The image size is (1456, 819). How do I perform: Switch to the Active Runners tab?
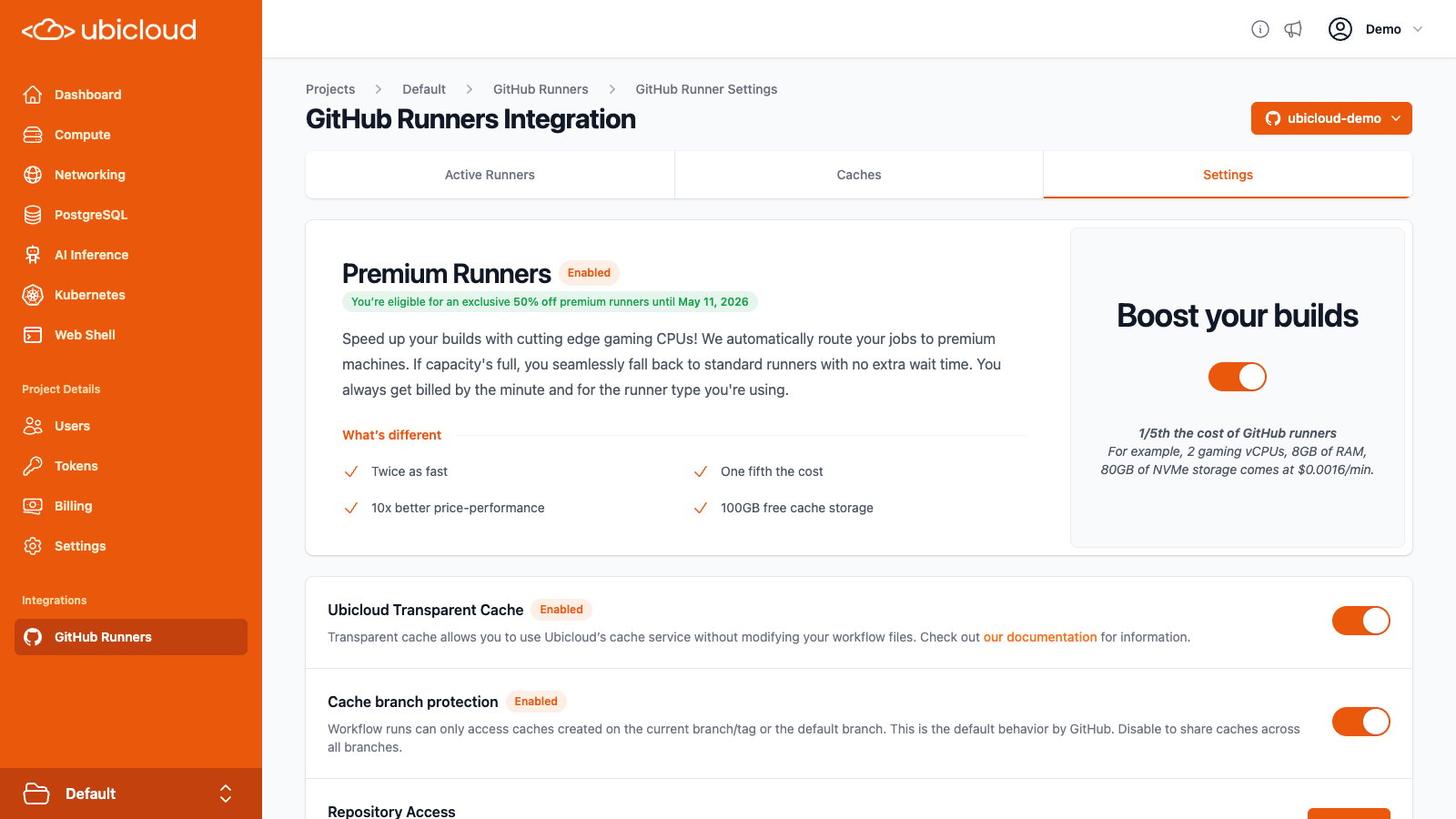(x=490, y=175)
